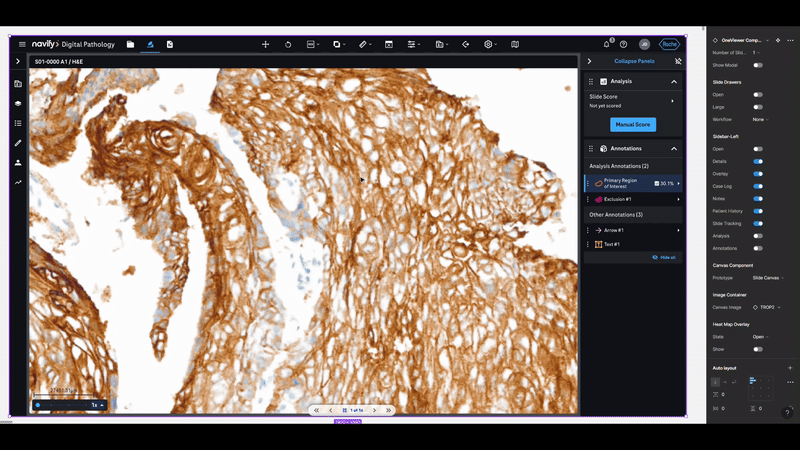Viewport: 800px width, 450px height.
Task: Collapse the Annotations panel
Action: [x=674, y=149]
